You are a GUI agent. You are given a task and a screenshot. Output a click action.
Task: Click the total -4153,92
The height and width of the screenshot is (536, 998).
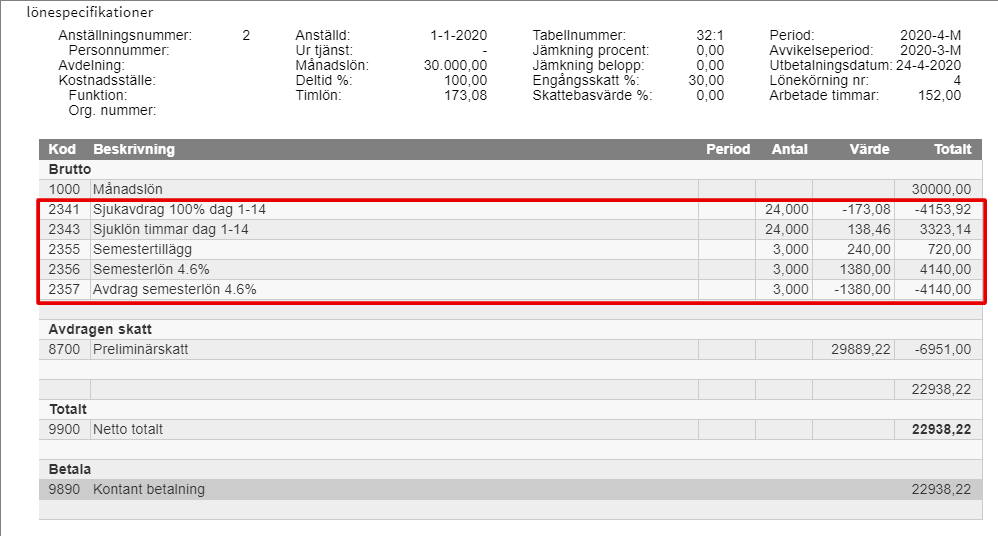[943, 209]
